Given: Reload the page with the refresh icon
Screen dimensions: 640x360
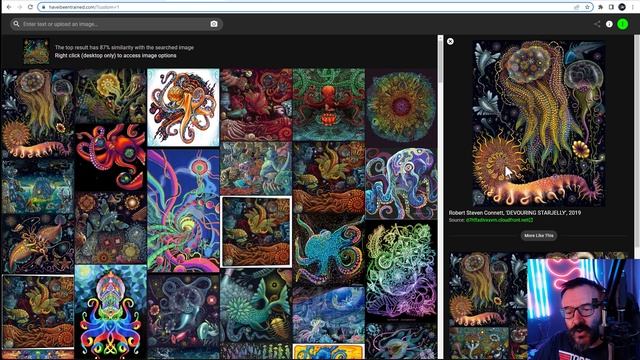Looking at the screenshot, I should (30, 7).
